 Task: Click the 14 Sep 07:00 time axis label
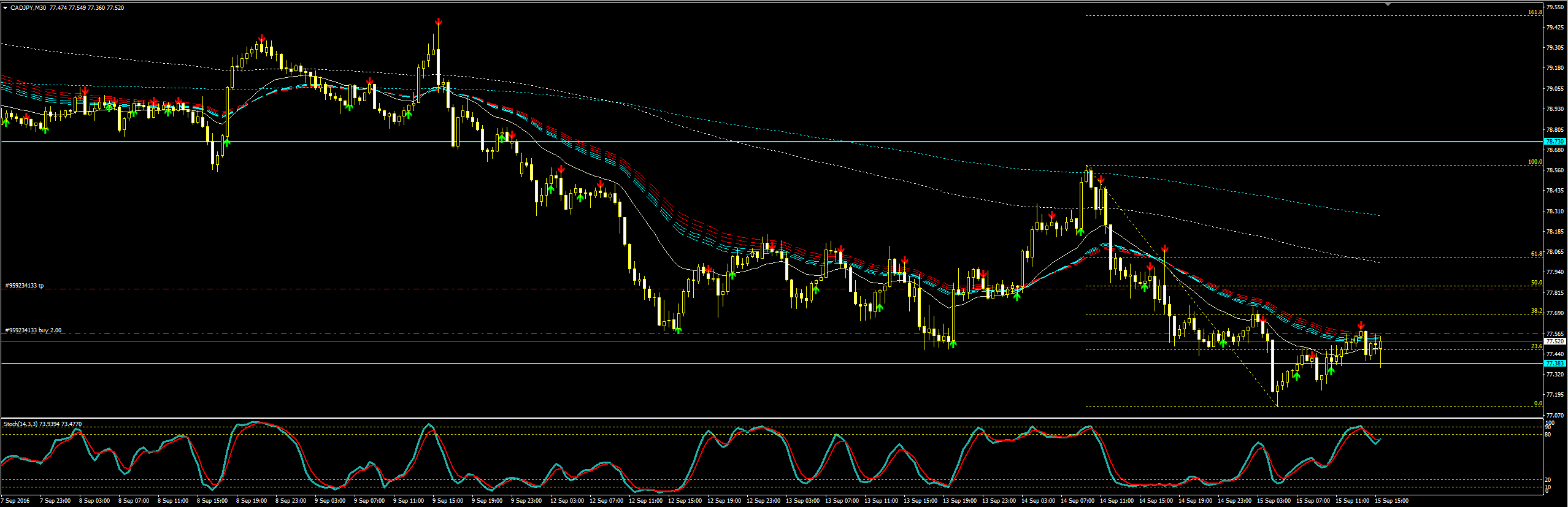click(x=1077, y=501)
